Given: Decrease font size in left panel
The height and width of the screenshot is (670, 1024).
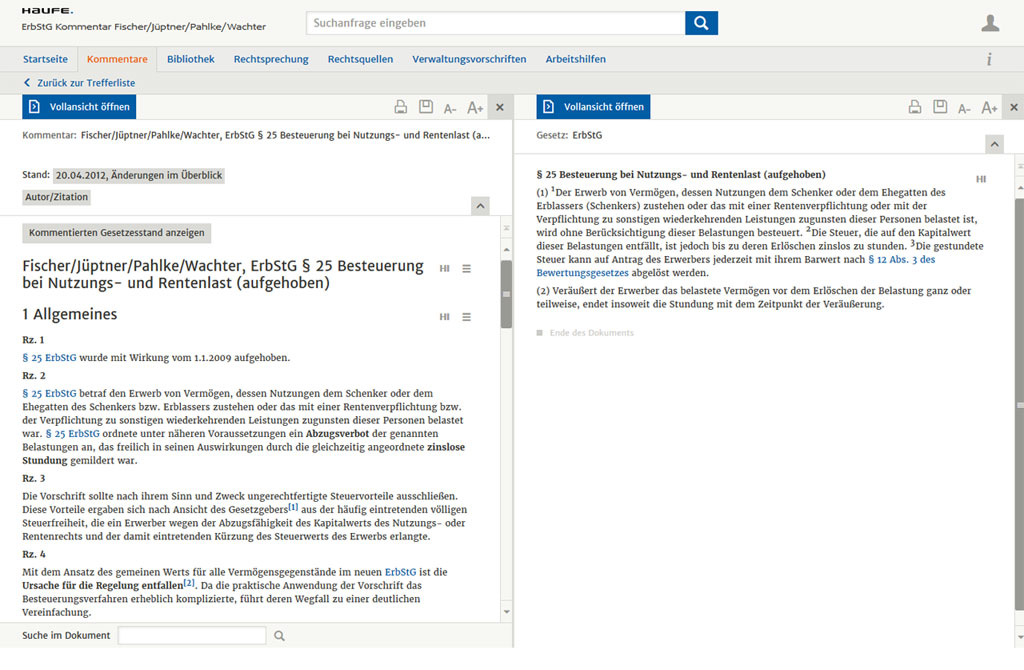Looking at the screenshot, I should [450, 108].
